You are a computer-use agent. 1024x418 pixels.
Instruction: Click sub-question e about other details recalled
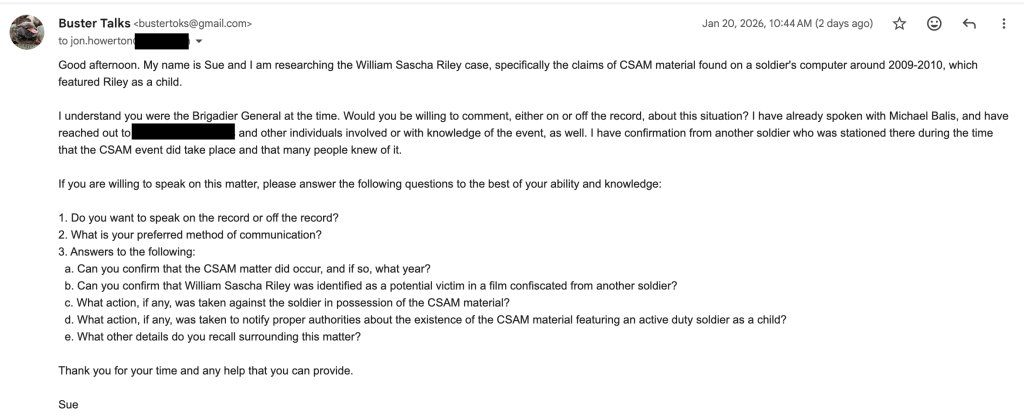coord(213,337)
